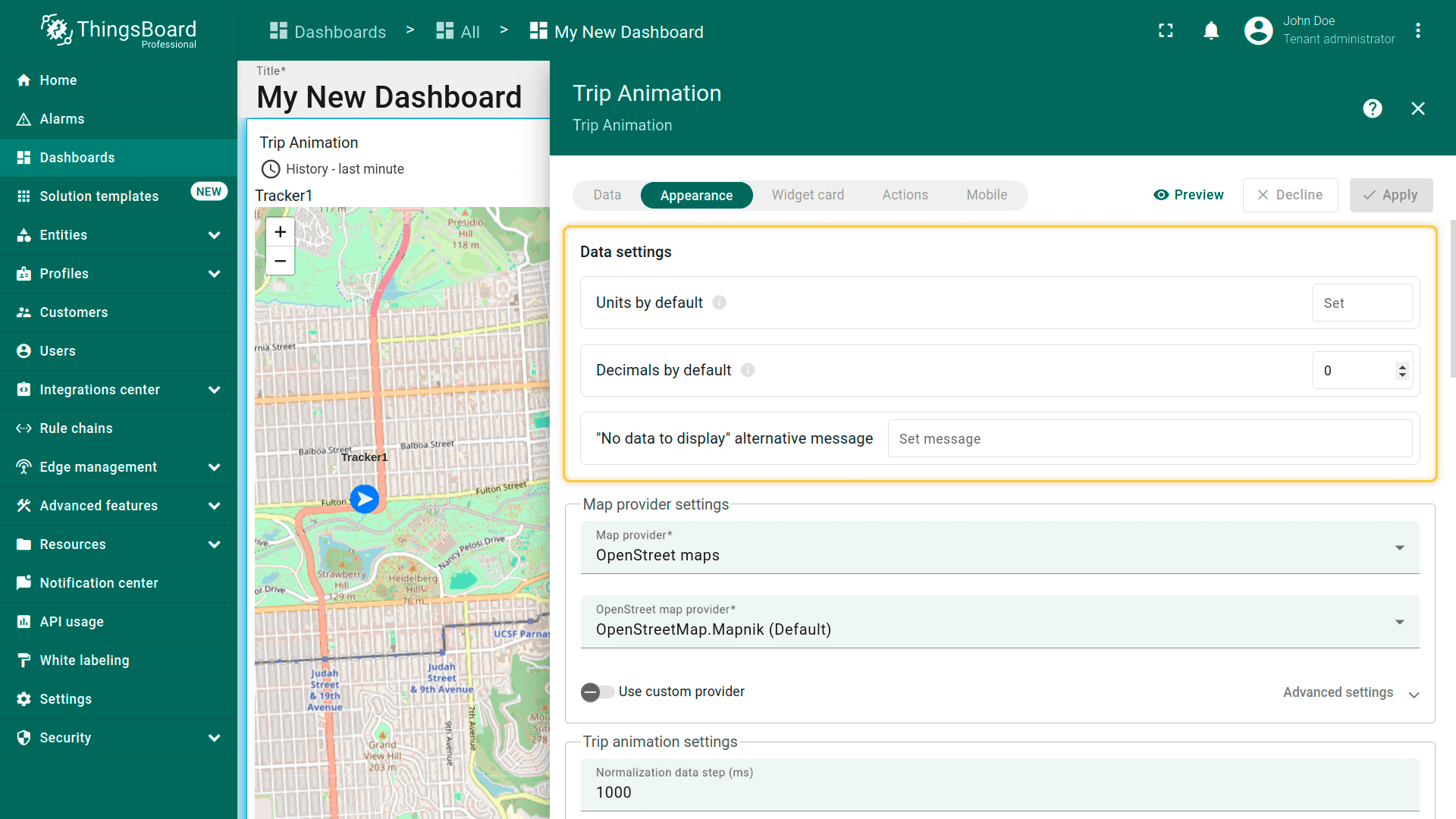Open Solution templates
This screenshot has width=1456, height=819.
(118, 196)
